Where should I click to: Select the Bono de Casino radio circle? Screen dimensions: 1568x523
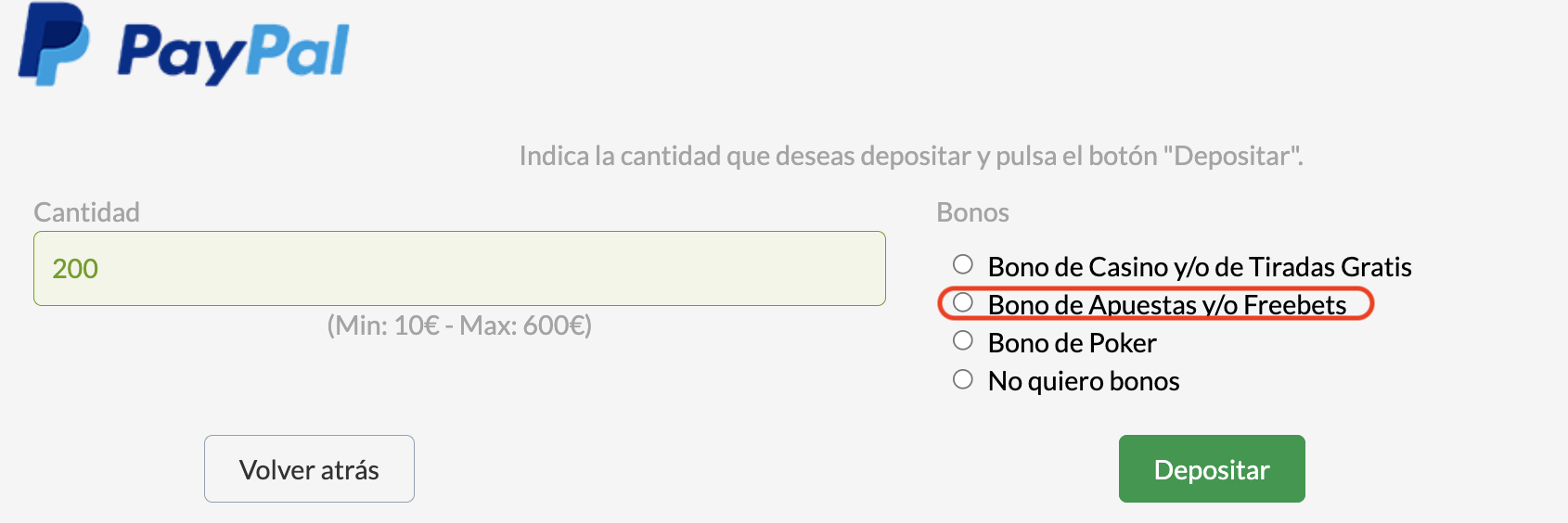pyautogui.click(x=963, y=264)
